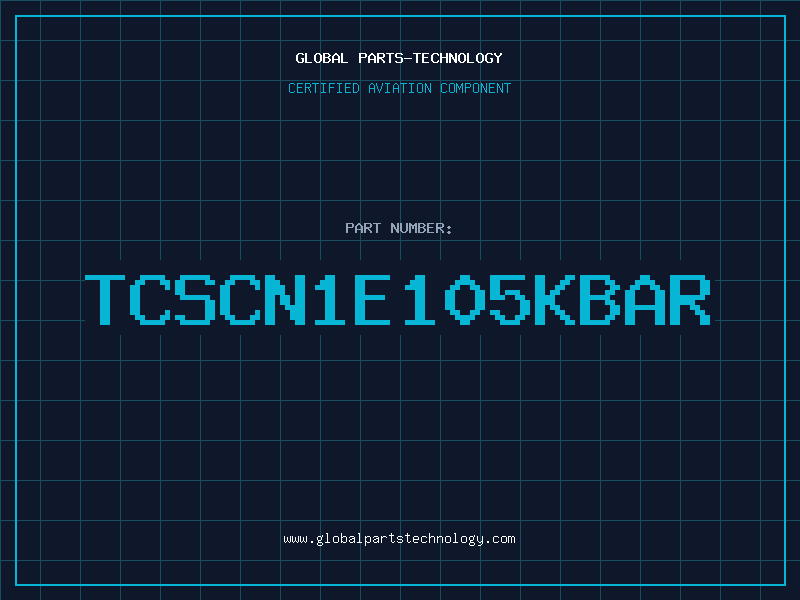The width and height of the screenshot is (800, 600).
Task: Select the part number TCSCN1E105KBAR
Action: click(398, 299)
